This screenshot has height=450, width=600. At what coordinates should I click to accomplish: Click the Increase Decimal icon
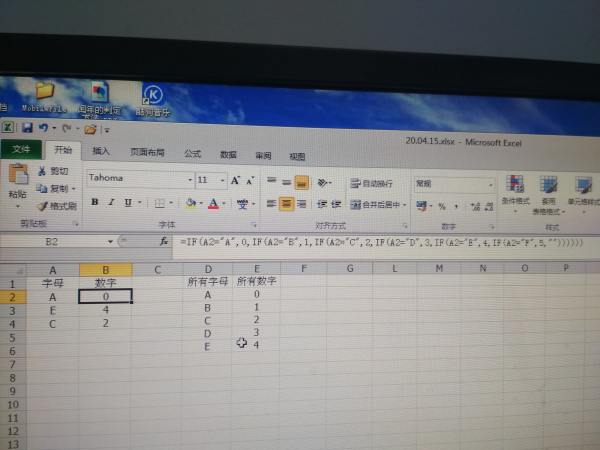pos(476,207)
